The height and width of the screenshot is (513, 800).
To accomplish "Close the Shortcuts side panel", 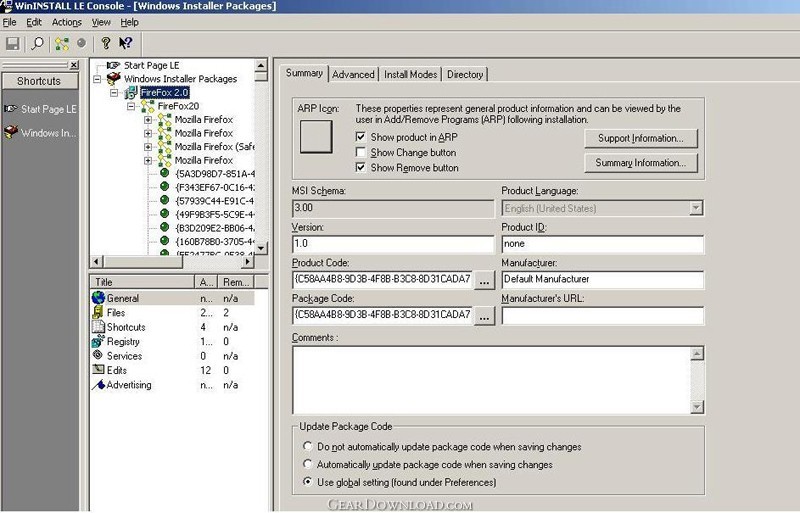I will click(74, 65).
